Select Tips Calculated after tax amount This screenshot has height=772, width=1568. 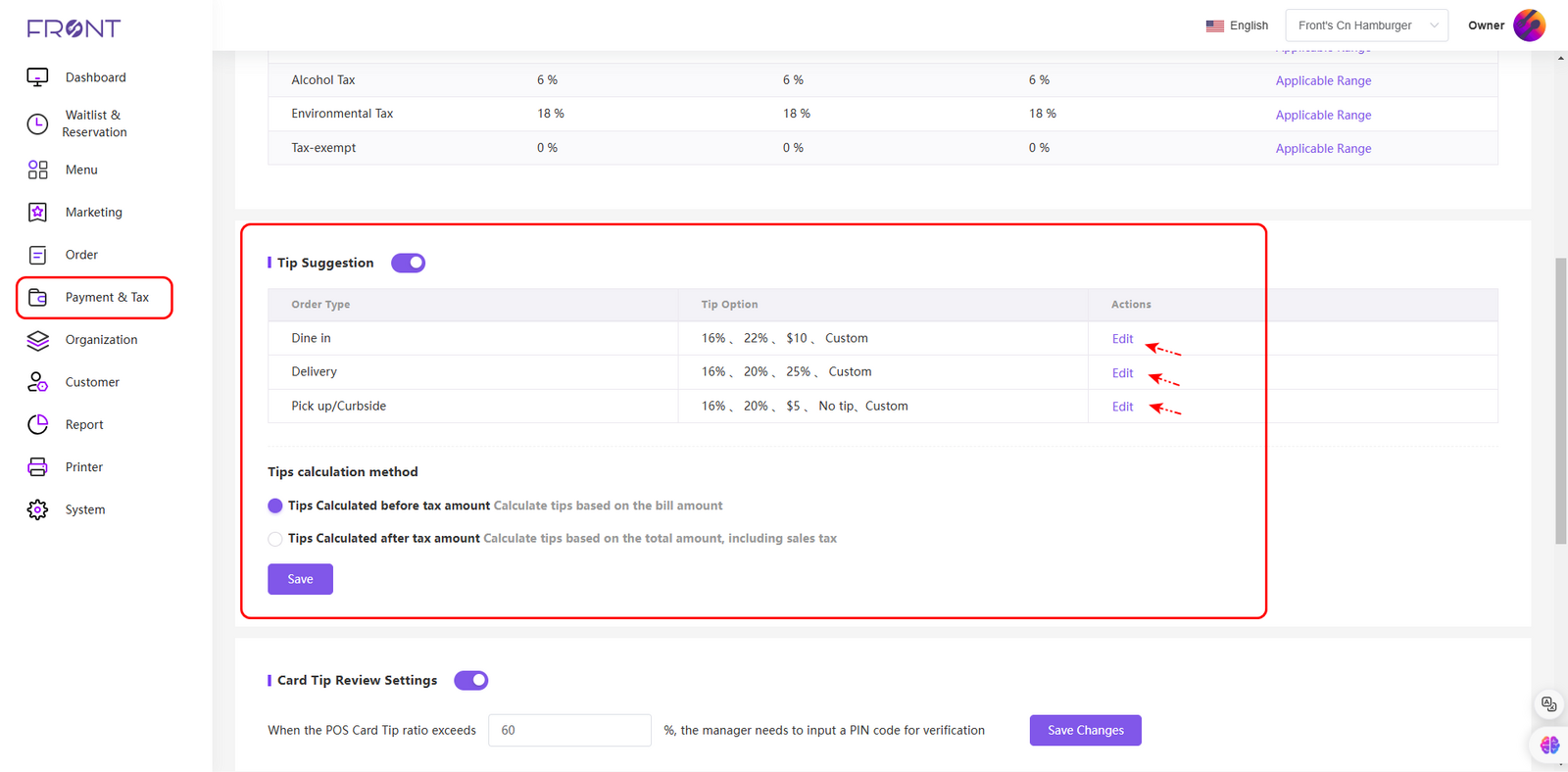pyautogui.click(x=275, y=539)
